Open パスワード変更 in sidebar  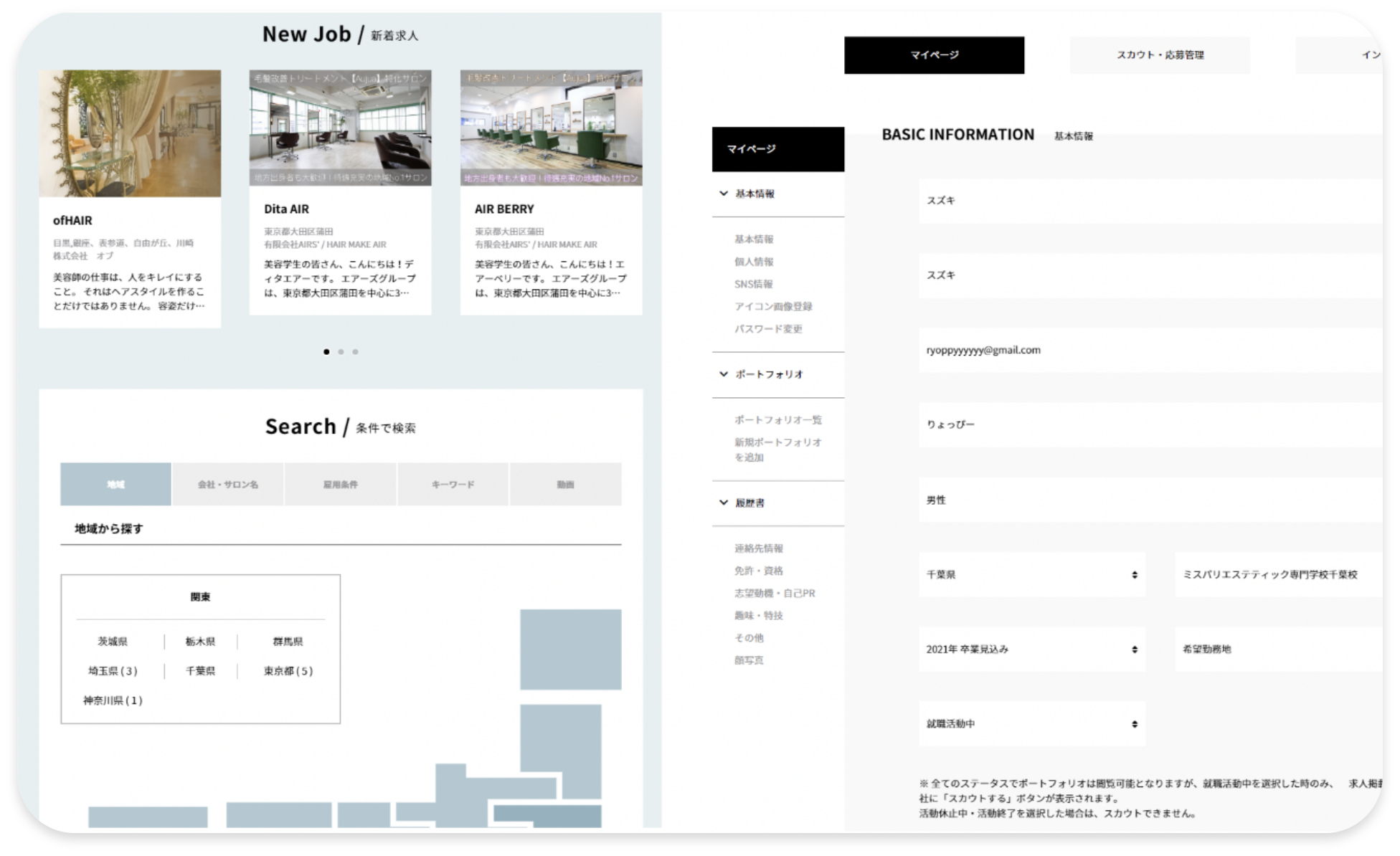point(767,329)
